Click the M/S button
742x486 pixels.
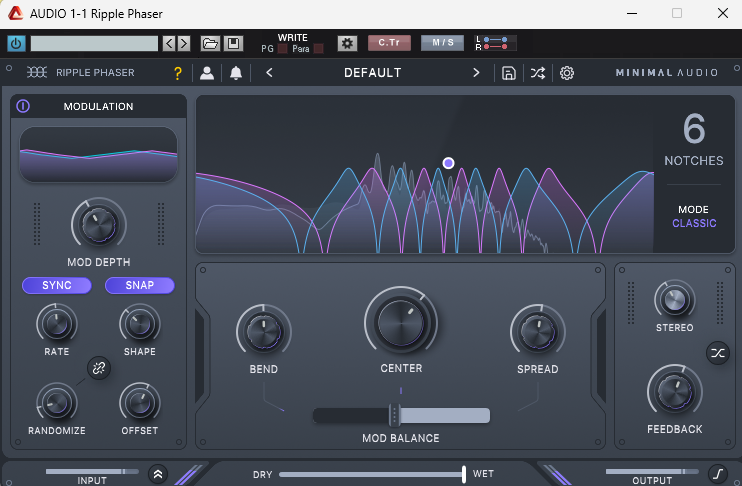point(442,43)
